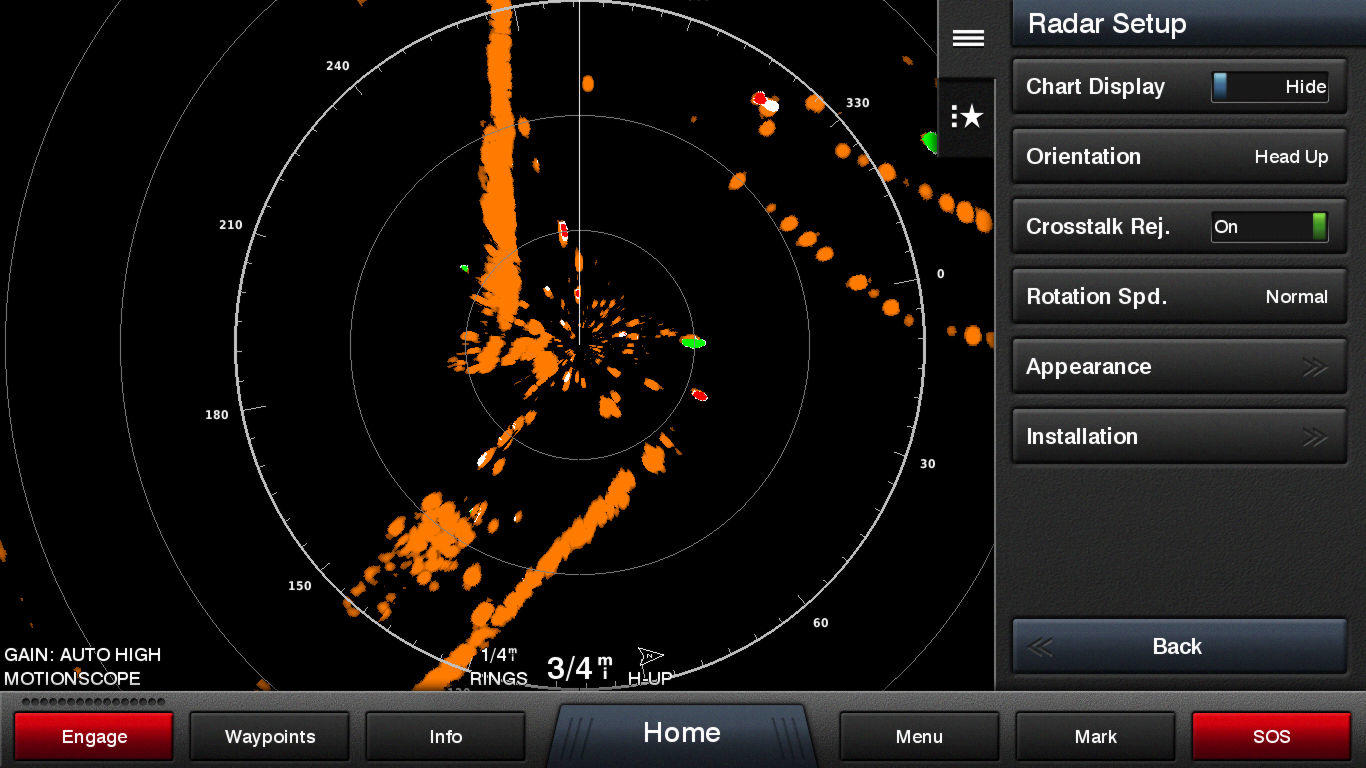
Task: Open the Info screen
Action: (x=446, y=737)
